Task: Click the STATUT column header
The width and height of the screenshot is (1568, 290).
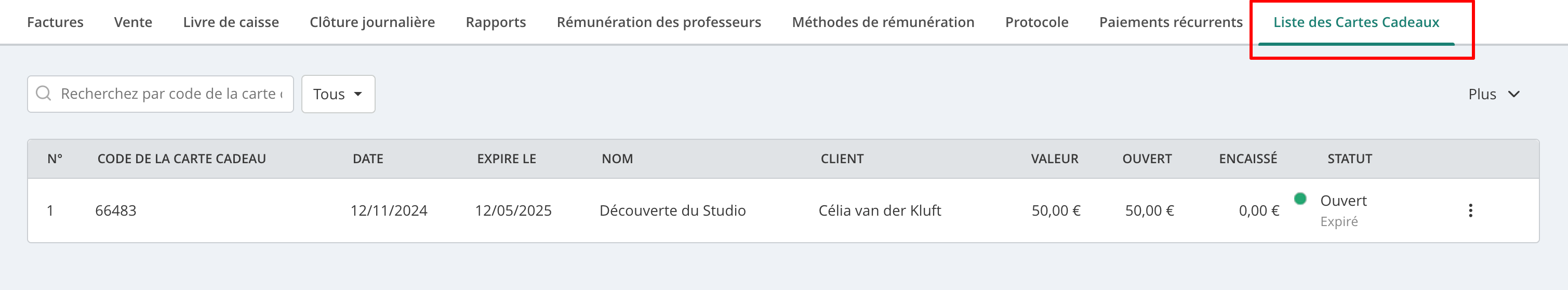Action: click(1349, 159)
